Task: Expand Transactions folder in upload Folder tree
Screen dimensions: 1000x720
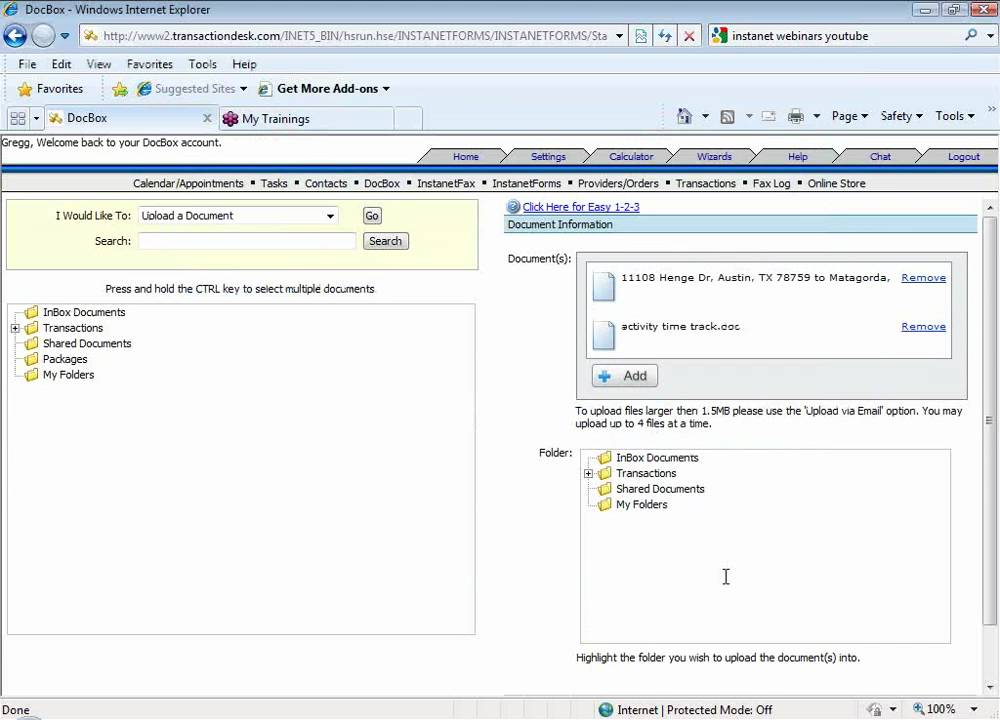Action: (589, 474)
